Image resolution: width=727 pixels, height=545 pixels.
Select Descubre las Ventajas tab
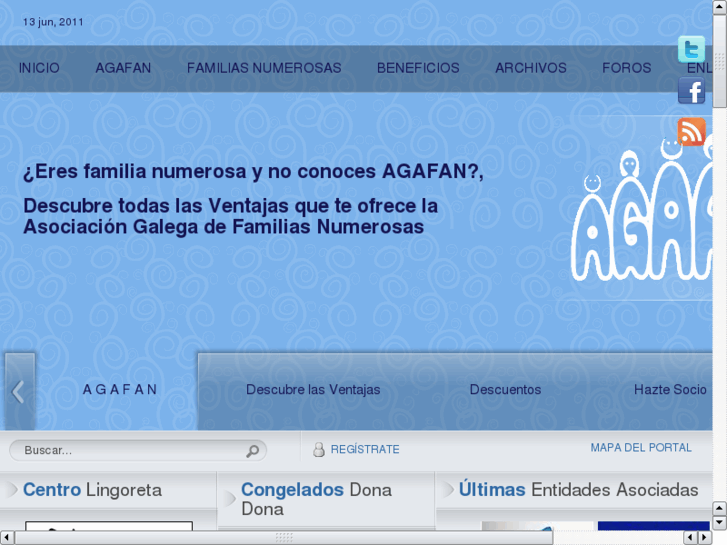point(313,390)
